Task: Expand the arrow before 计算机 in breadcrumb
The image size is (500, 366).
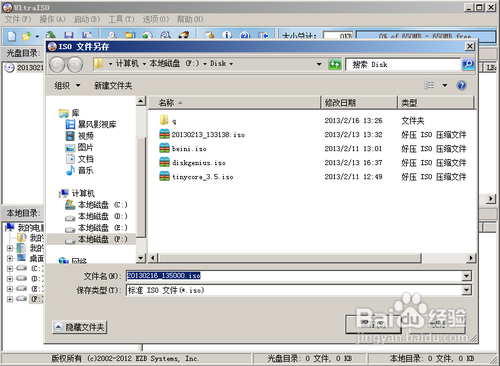Action: pos(110,64)
